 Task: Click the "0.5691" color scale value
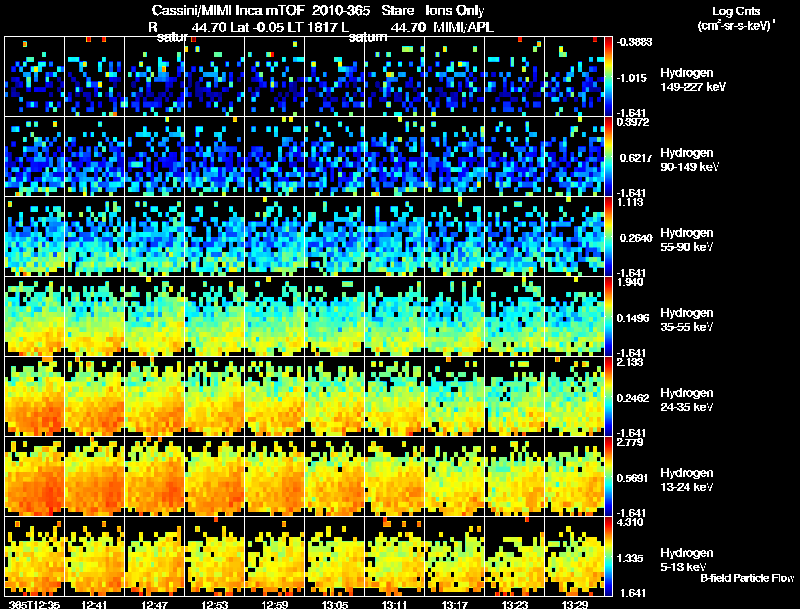(633, 478)
